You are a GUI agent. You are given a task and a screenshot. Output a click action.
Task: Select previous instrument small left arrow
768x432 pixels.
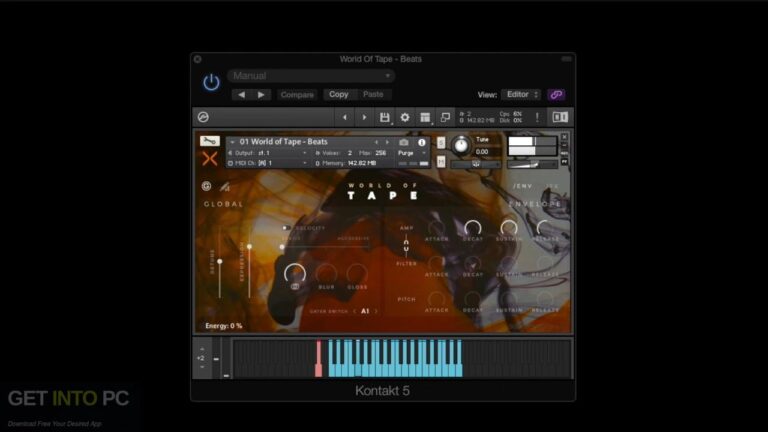tap(376, 142)
